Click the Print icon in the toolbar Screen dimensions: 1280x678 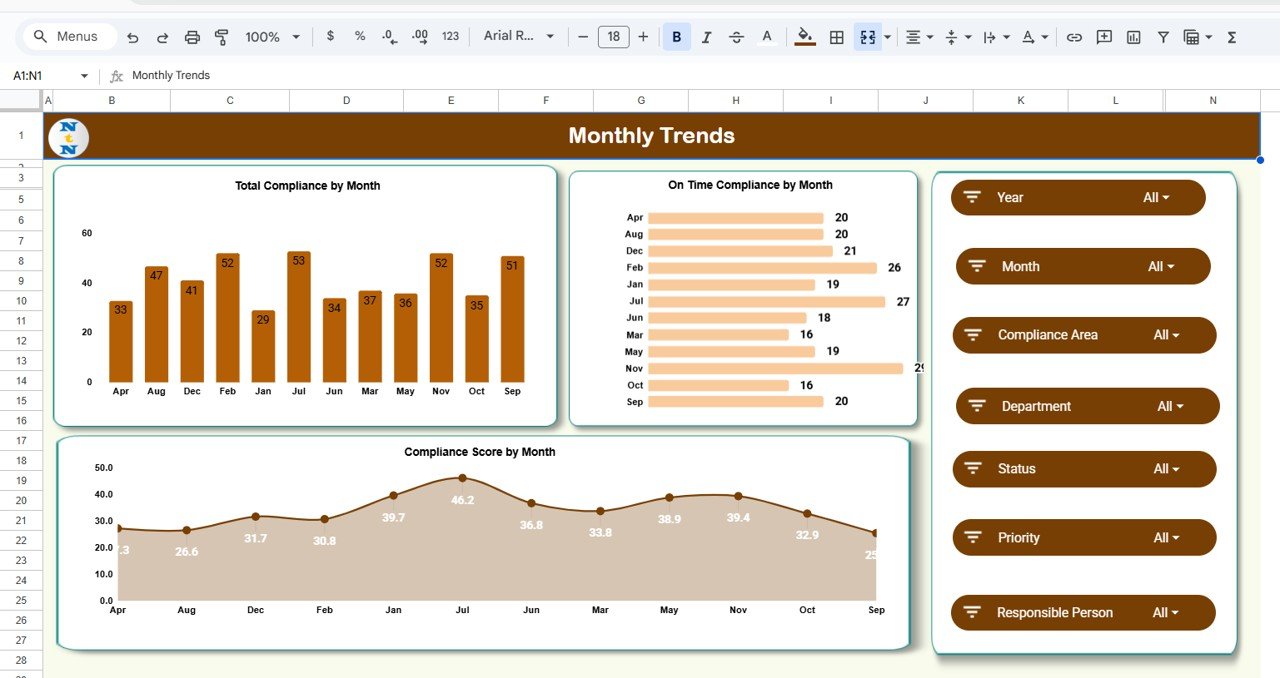[x=191, y=36]
